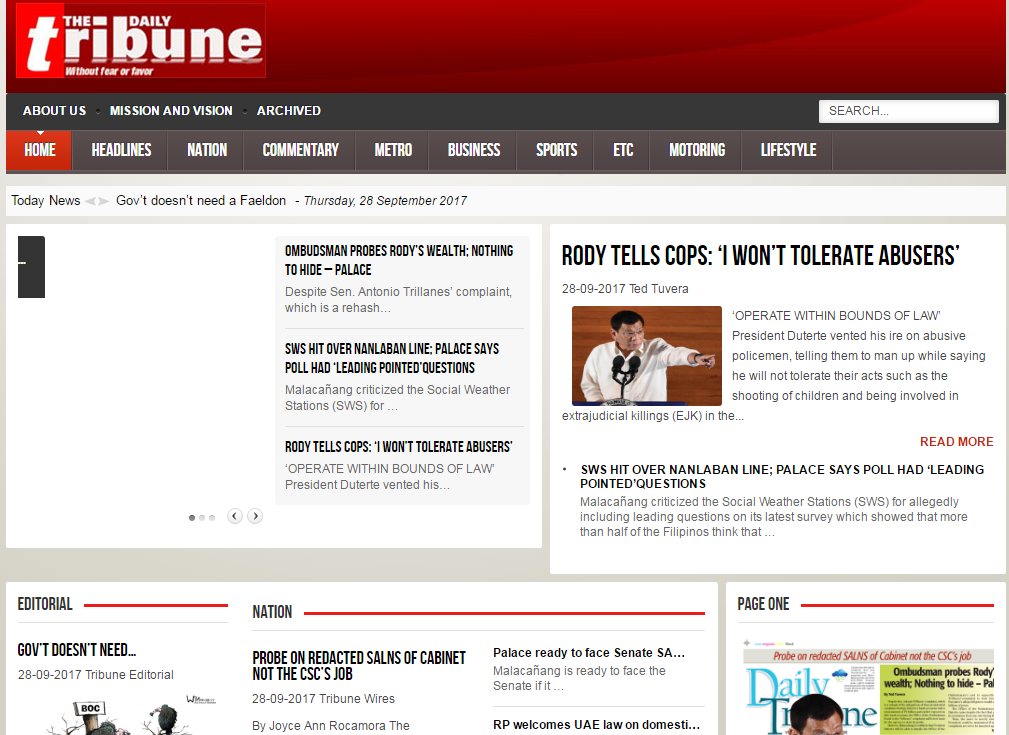Screen dimensions: 1009x735
Task: Open the Sports section
Action: click(557, 151)
